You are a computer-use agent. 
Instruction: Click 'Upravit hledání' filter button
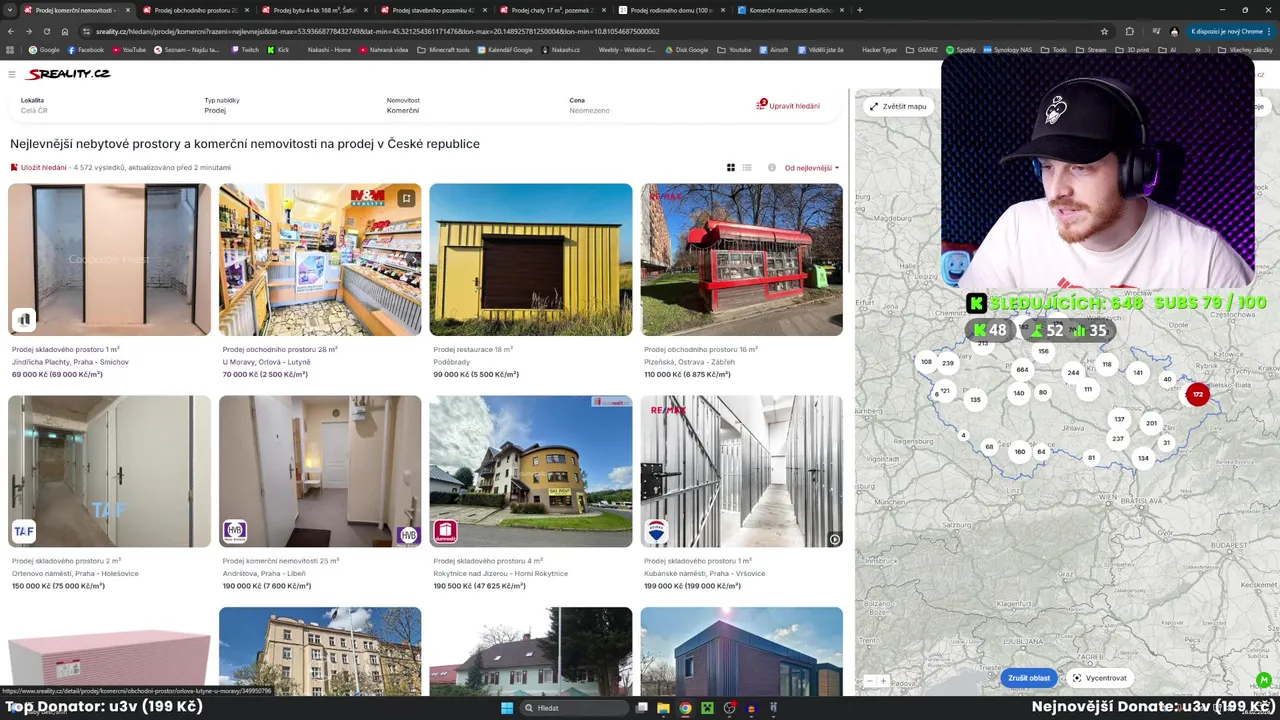tap(789, 105)
